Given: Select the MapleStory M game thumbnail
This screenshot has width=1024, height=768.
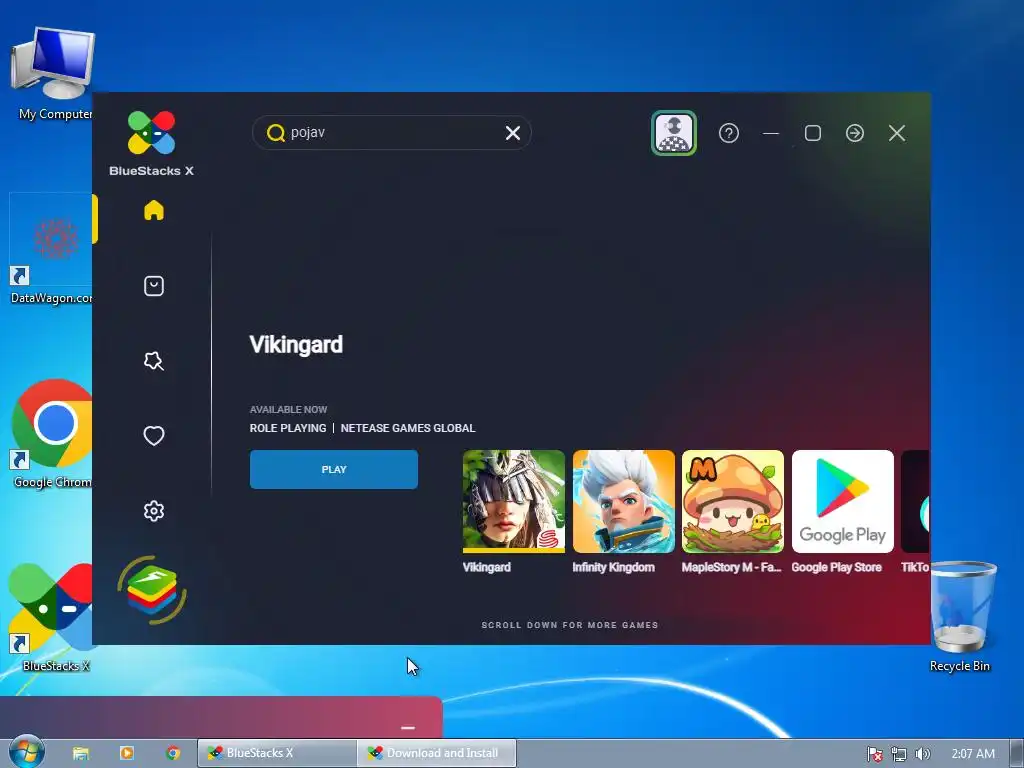Looking at the screenshot, I should 733,501.
